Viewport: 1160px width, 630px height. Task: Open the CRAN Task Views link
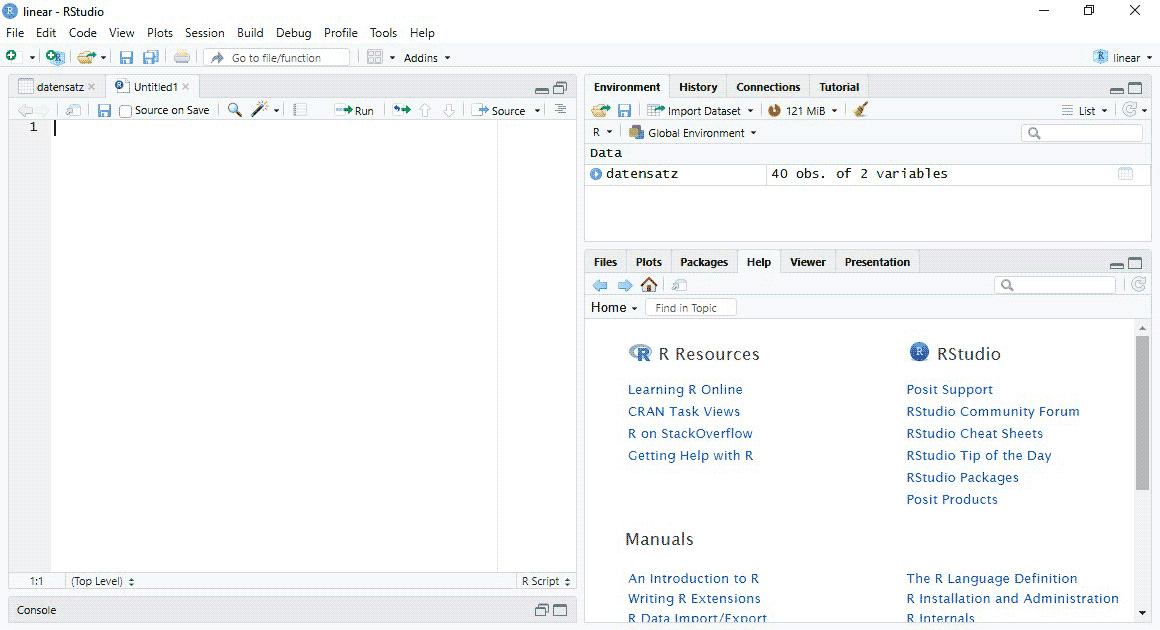point(684,412)
